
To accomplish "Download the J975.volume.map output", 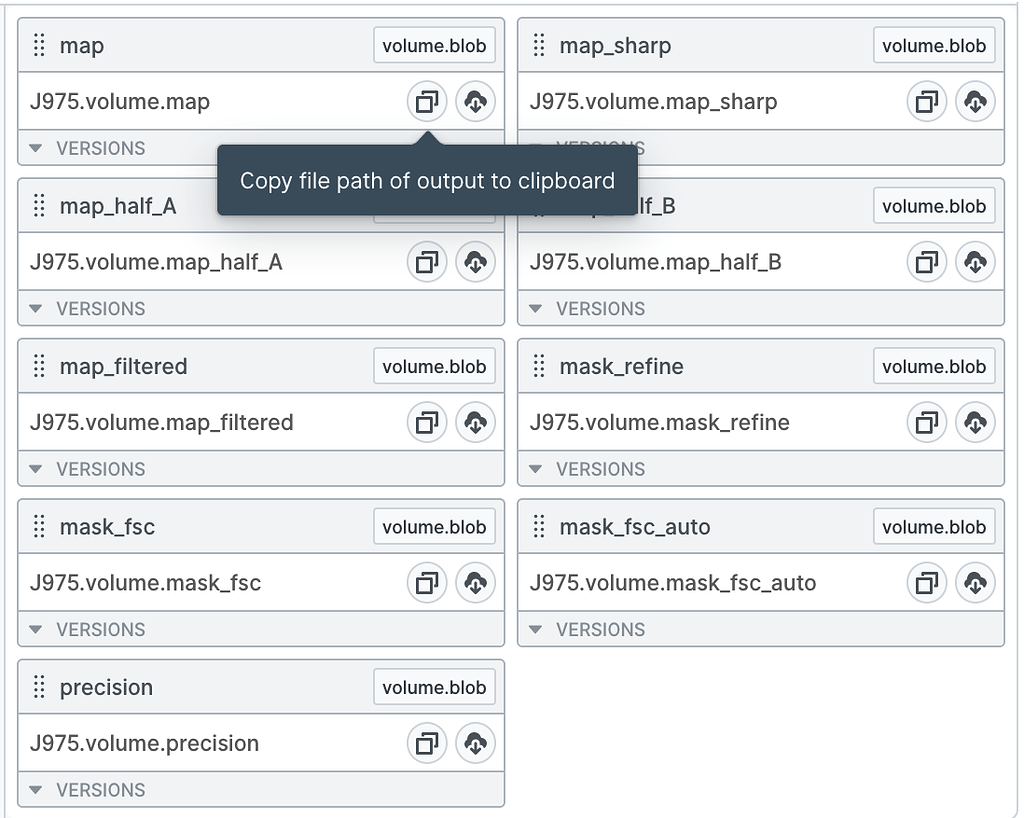I will [x=475, y=101].
